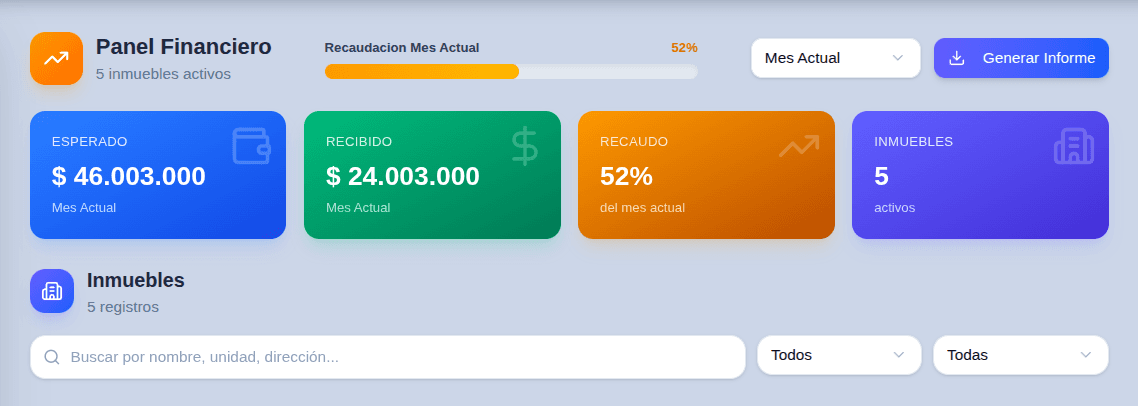
Task: Click the wallet icon on Esperado card
Action: tap(251, 146)
